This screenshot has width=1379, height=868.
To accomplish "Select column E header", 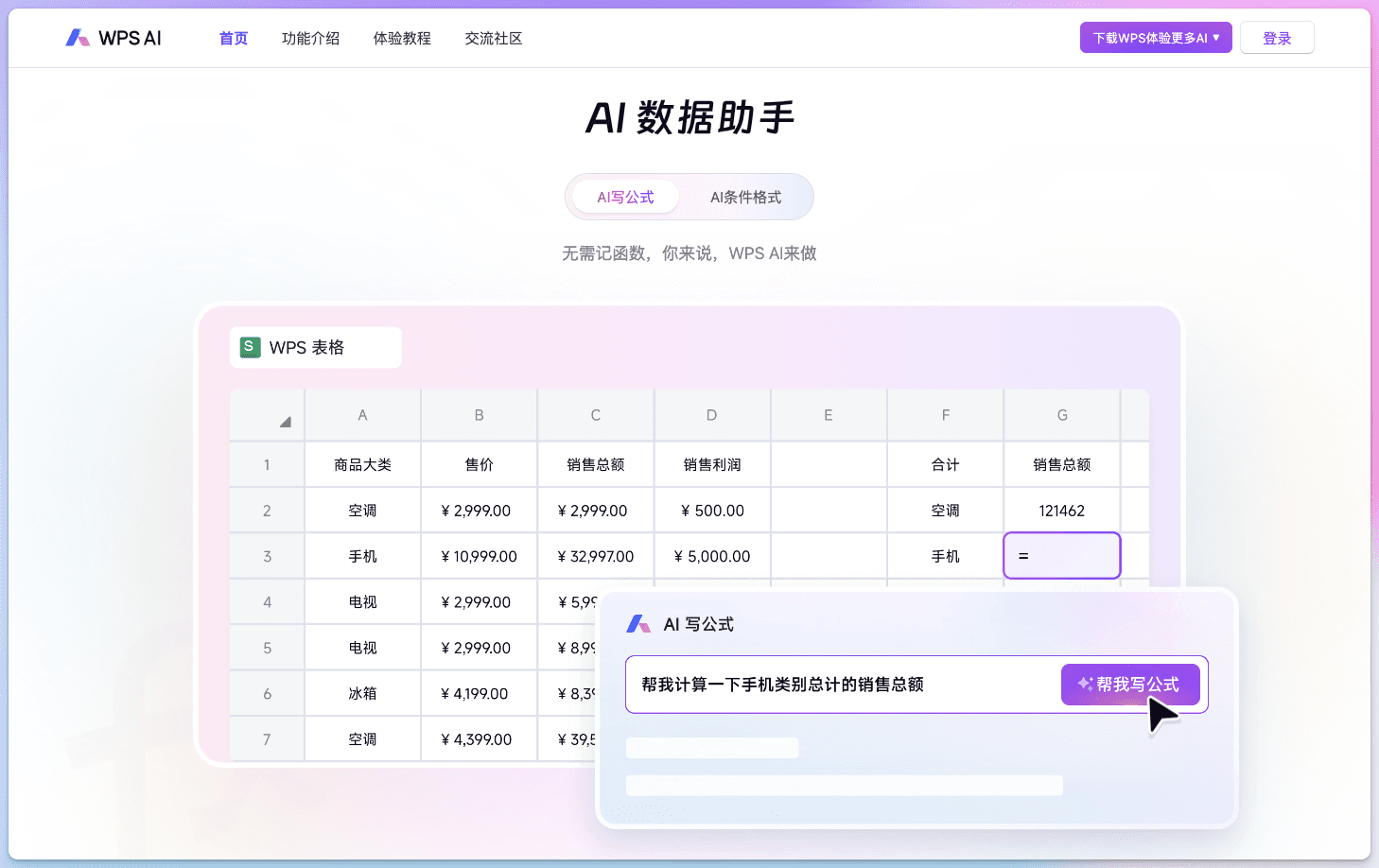I will coord(829,415).
